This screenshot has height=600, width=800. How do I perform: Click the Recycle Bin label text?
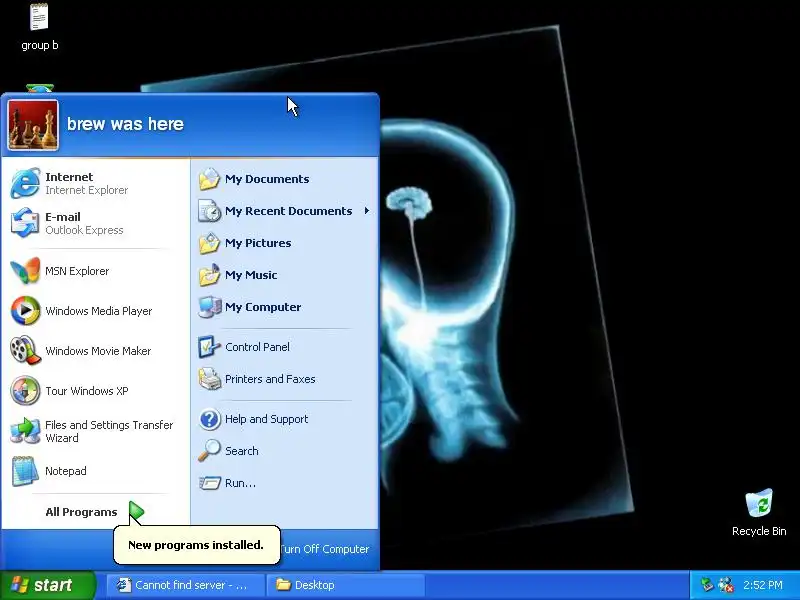759,531
